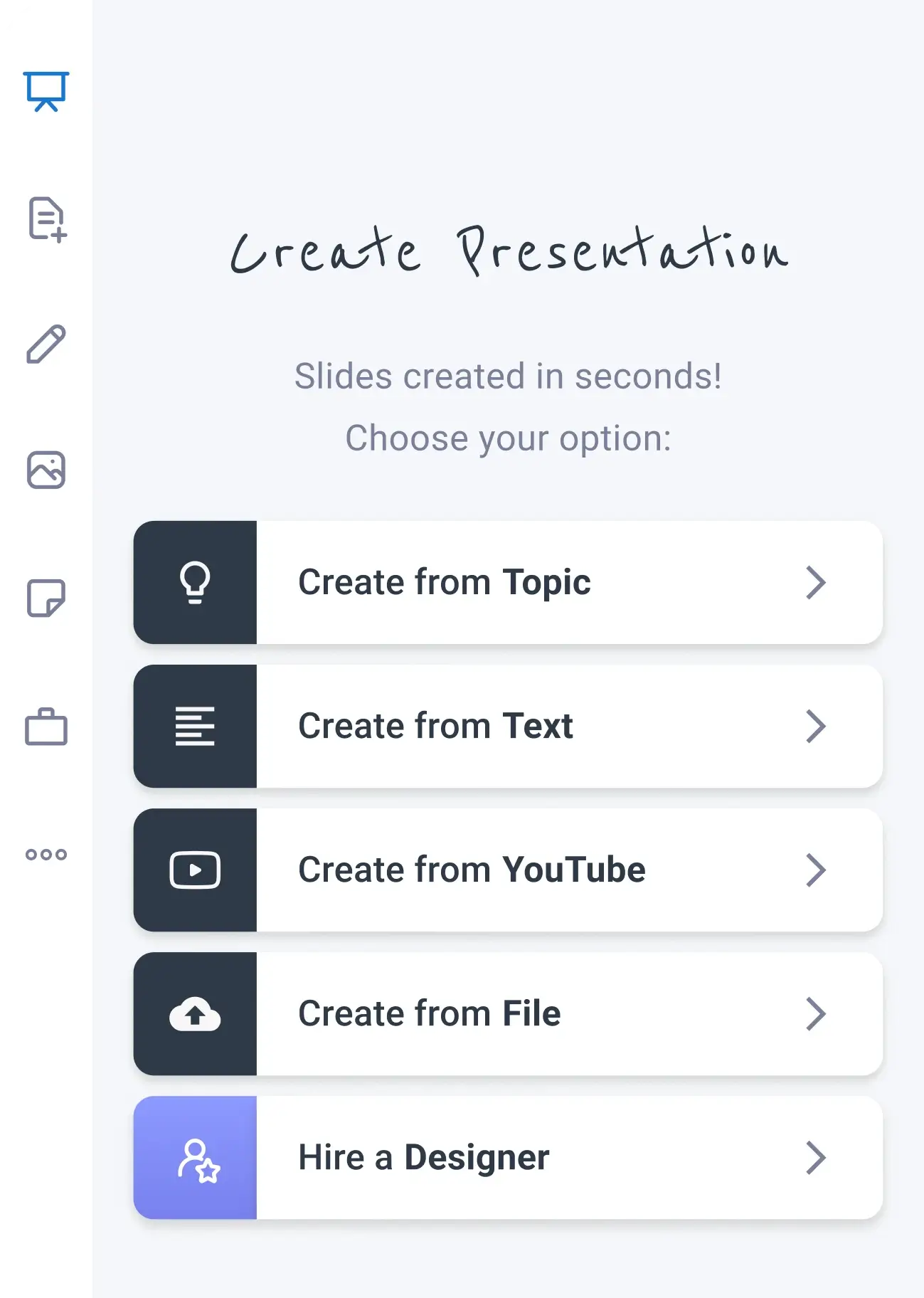Click the text lines icon tile
924x1298 pixels.
[x=195, y=727]
